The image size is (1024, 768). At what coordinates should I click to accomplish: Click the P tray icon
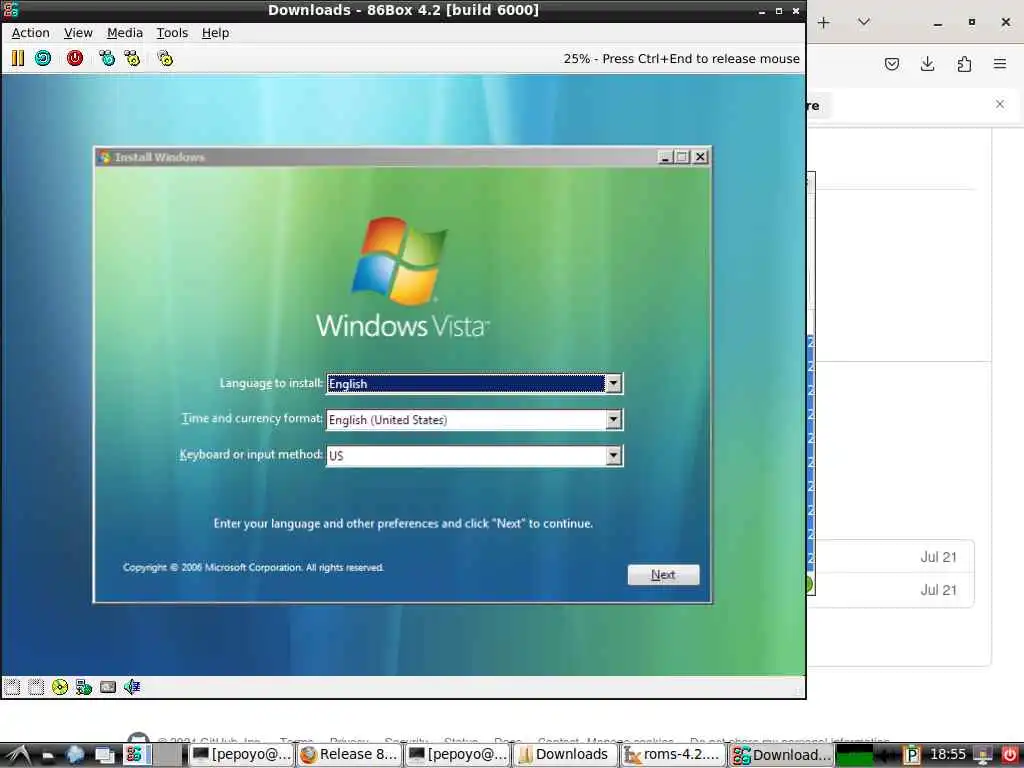click(x=912, y=755)
